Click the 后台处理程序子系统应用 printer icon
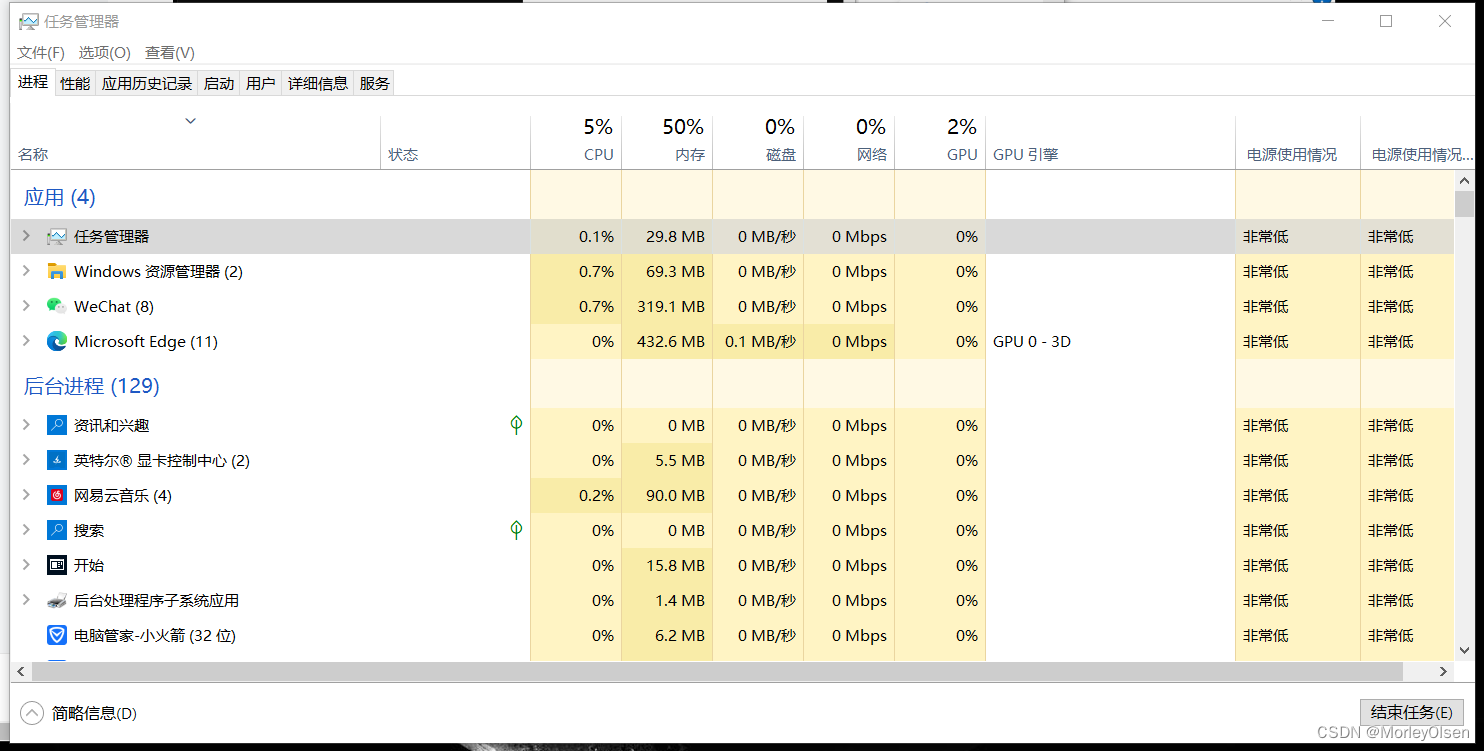Screen dimensions: 1484x751 (x=57, y=601)
